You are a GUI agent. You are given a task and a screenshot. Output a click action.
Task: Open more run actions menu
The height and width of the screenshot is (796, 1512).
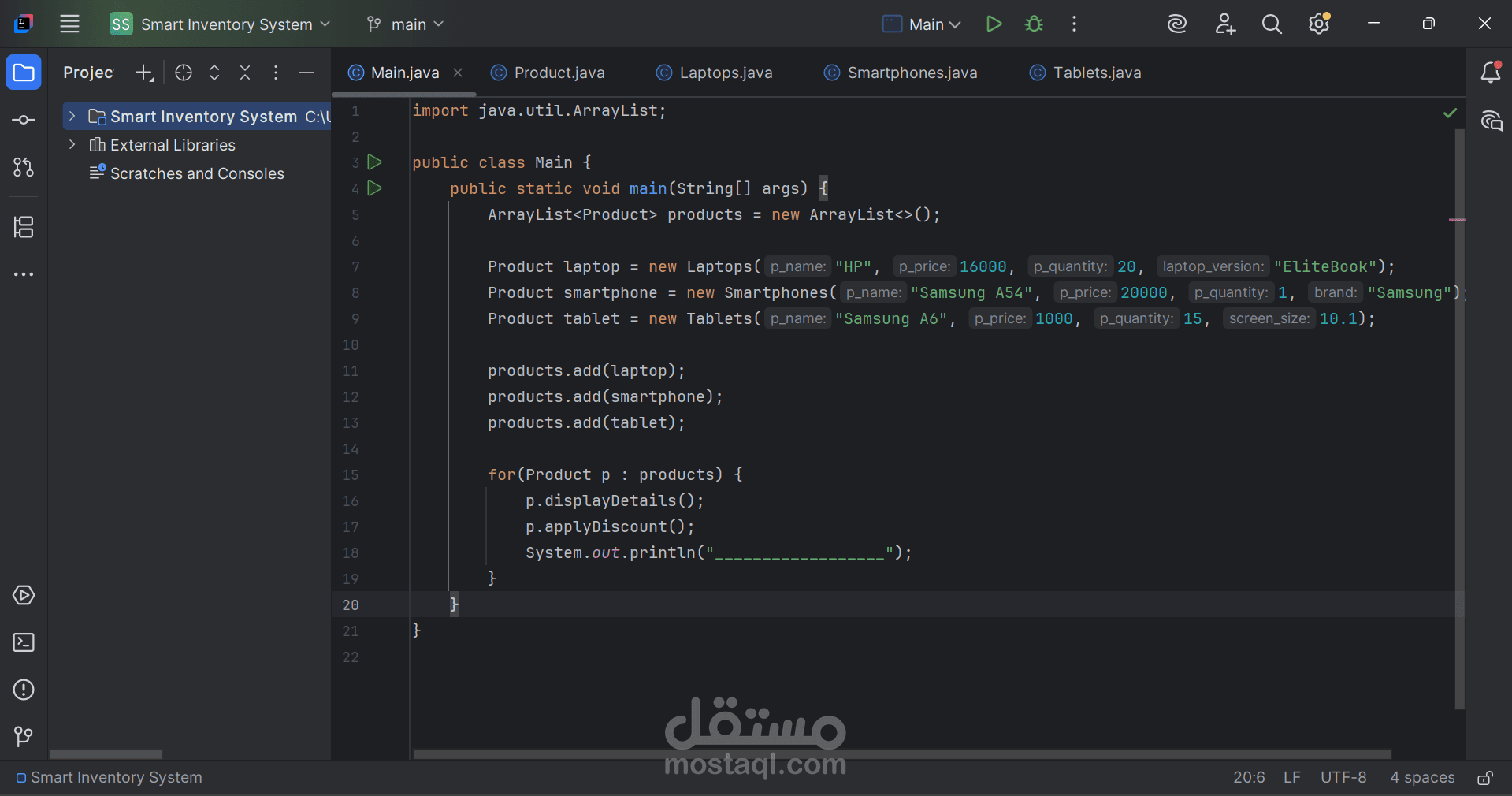coord(1074,24)
